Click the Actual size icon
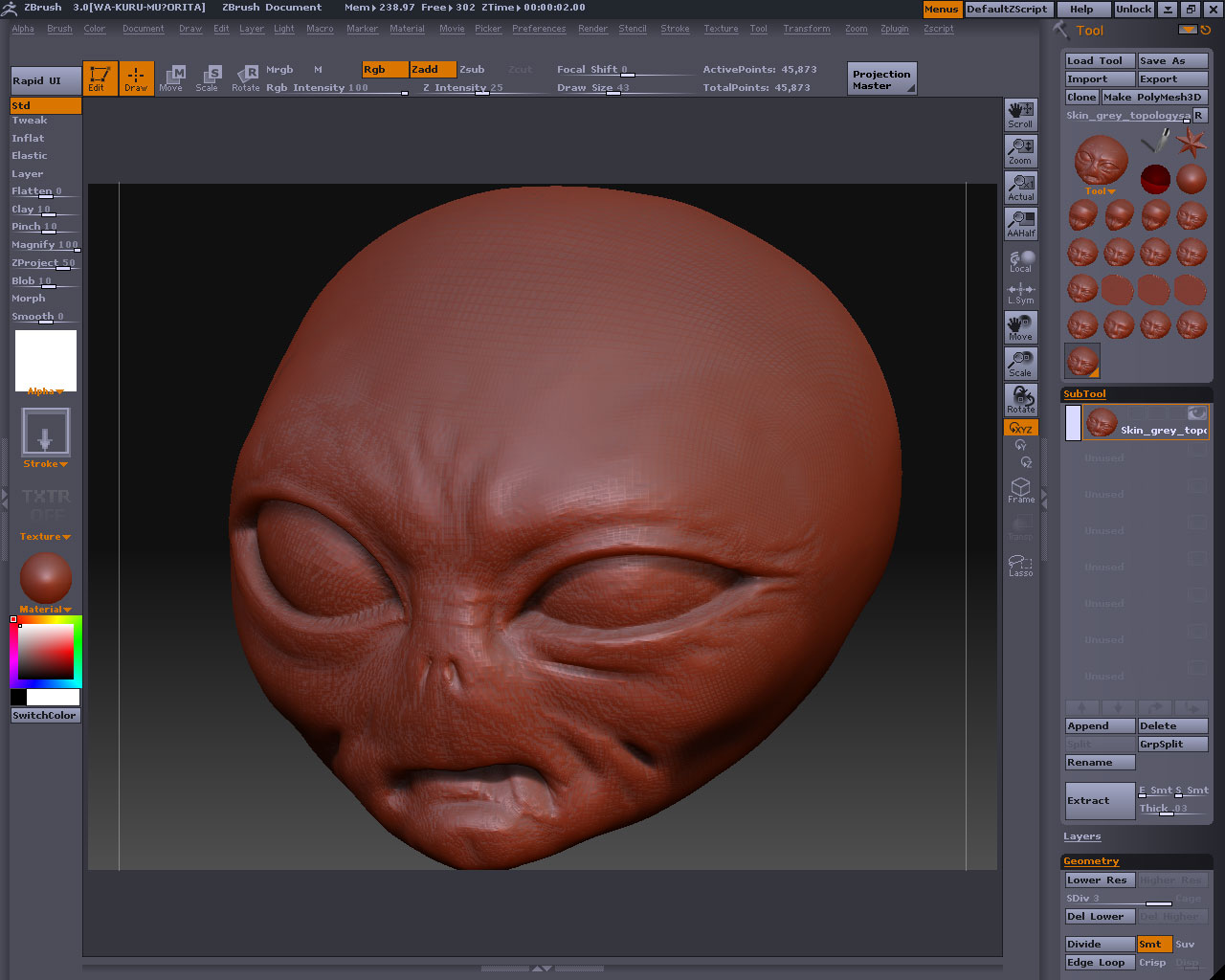The width and height of the screenshot is (1225, 980). click(x=1020, y=188)
